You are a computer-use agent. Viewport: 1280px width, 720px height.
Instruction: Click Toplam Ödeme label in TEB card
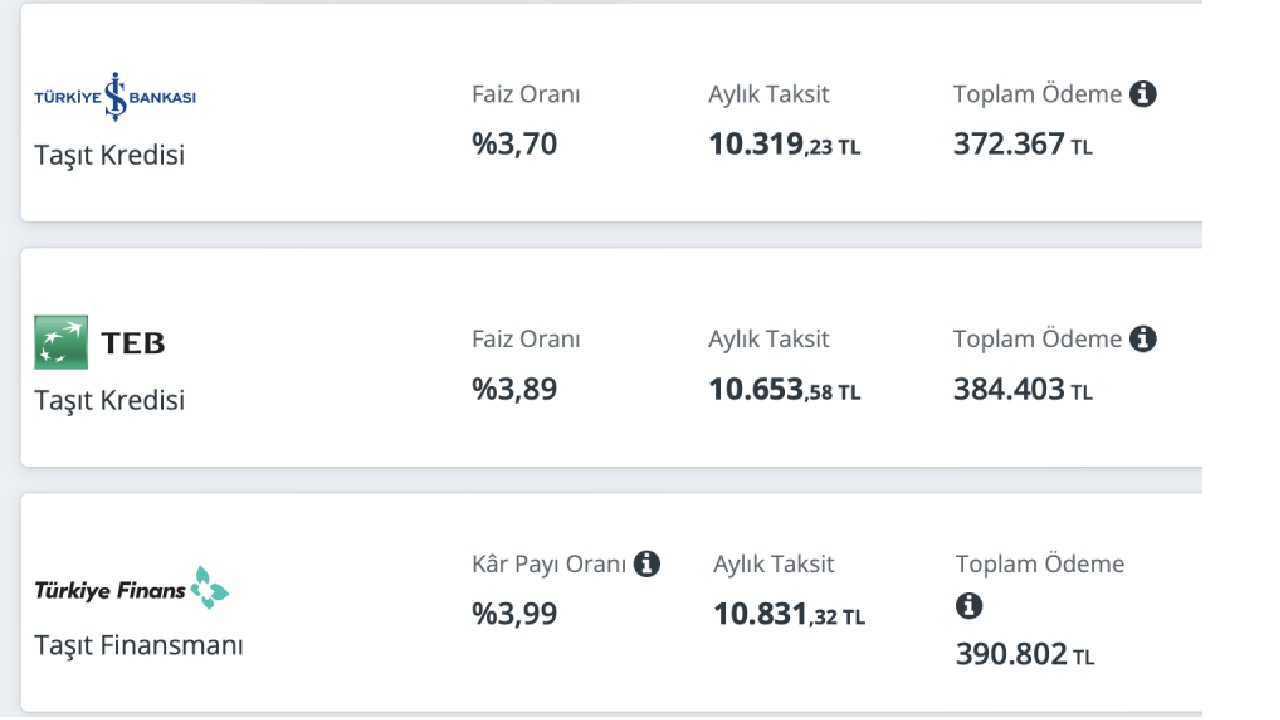pyautogui.click(x=1038, y=340)
